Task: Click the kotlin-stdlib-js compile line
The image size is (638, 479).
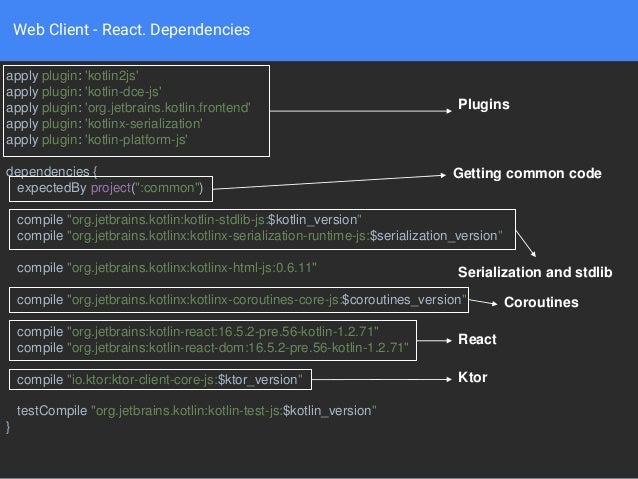Action: [x=189, y=220]
